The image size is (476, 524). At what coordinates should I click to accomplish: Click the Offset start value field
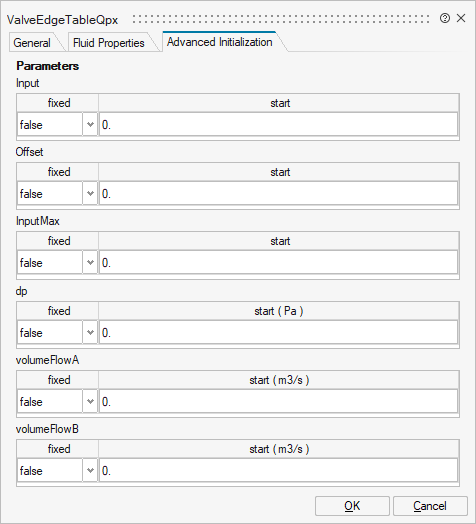click(x=278, y=193)
